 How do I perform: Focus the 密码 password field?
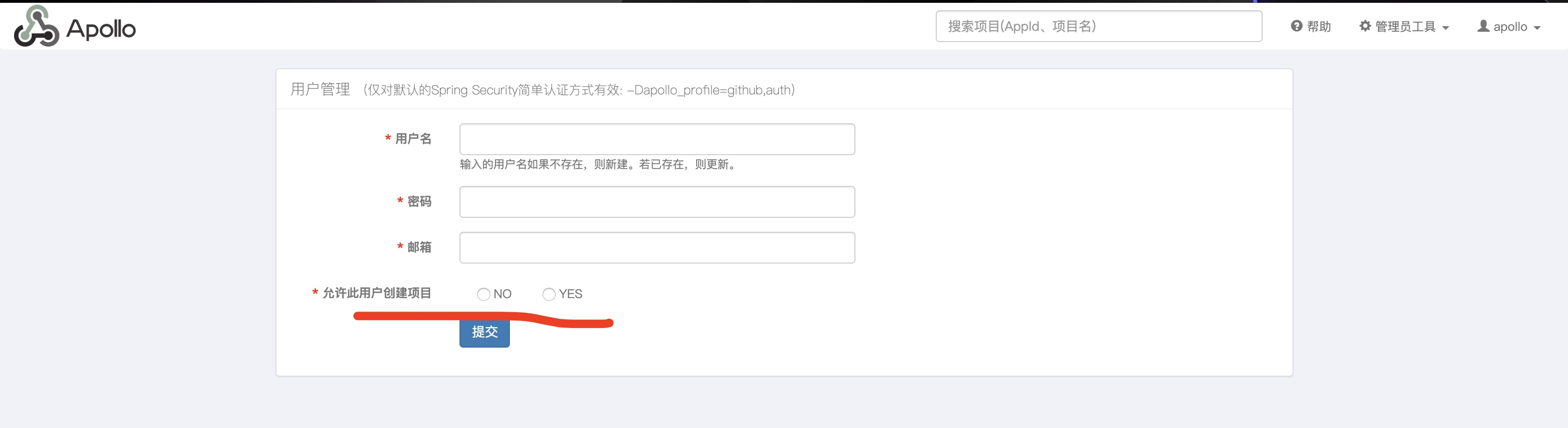click(x=657, y=201)
